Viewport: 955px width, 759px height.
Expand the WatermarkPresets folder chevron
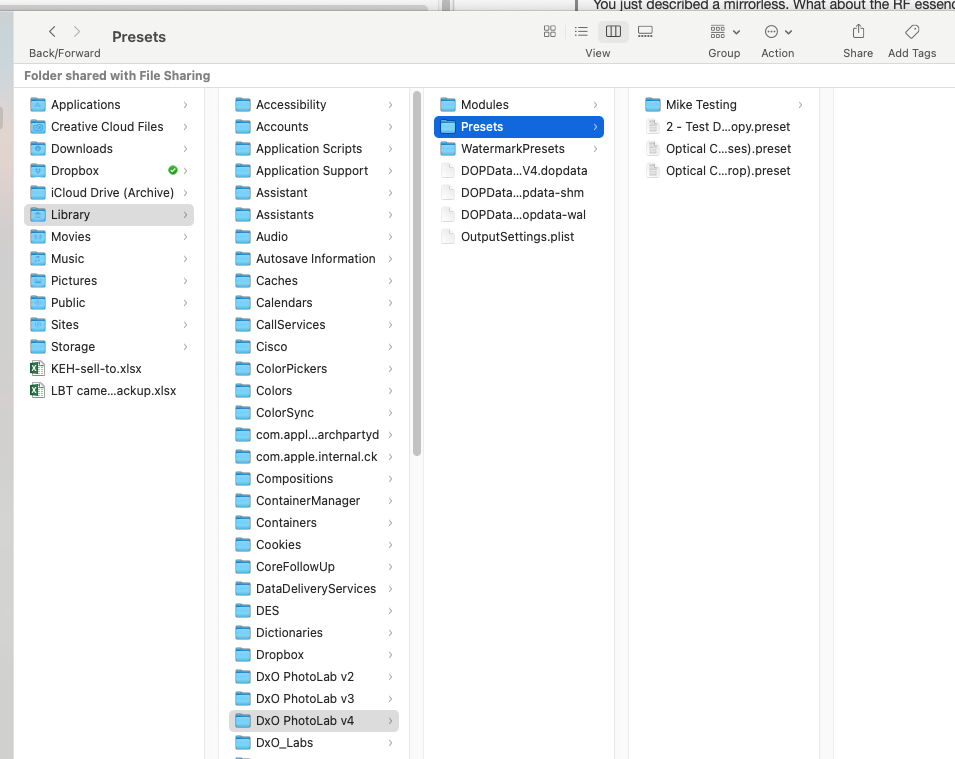pyautogui.click(x=595, y=149)
